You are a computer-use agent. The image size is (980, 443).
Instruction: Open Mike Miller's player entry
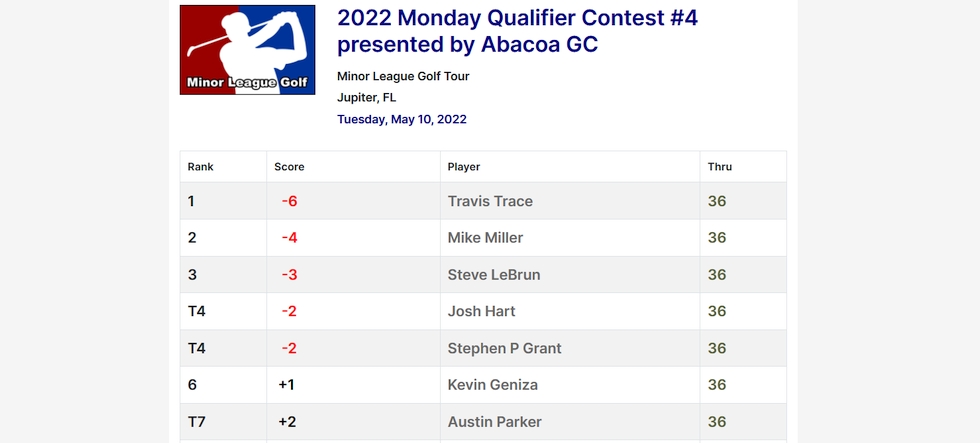point(485,238)
